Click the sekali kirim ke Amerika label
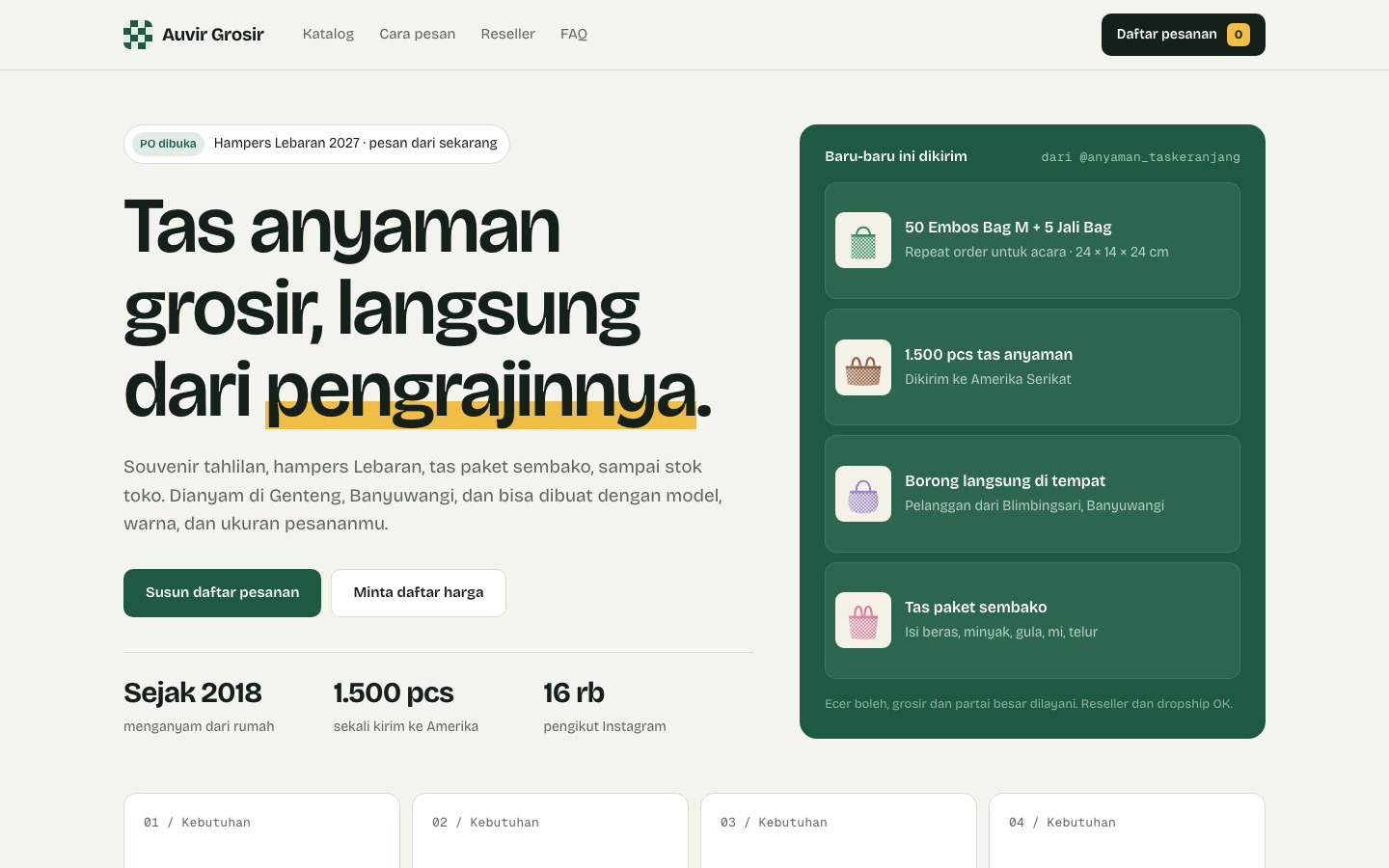Viewport: 1389px width, 868px height. coord(406,726)
